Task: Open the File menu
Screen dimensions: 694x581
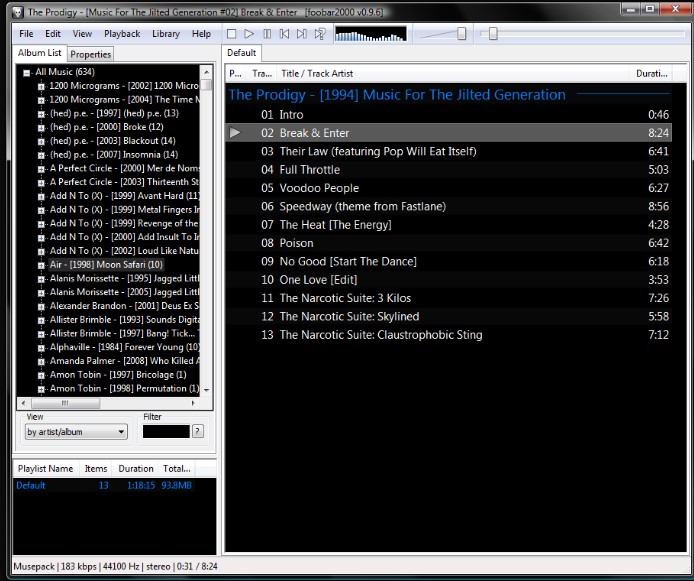Action: [26, 34]
